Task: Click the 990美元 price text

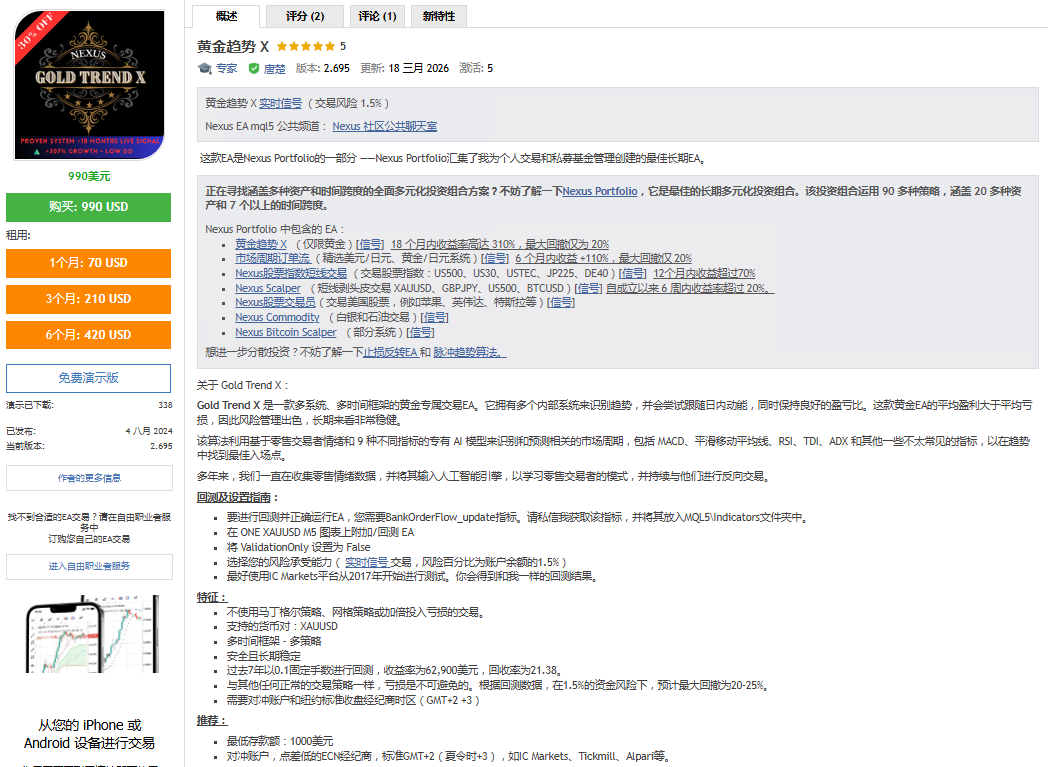Action: click(89, 176)
